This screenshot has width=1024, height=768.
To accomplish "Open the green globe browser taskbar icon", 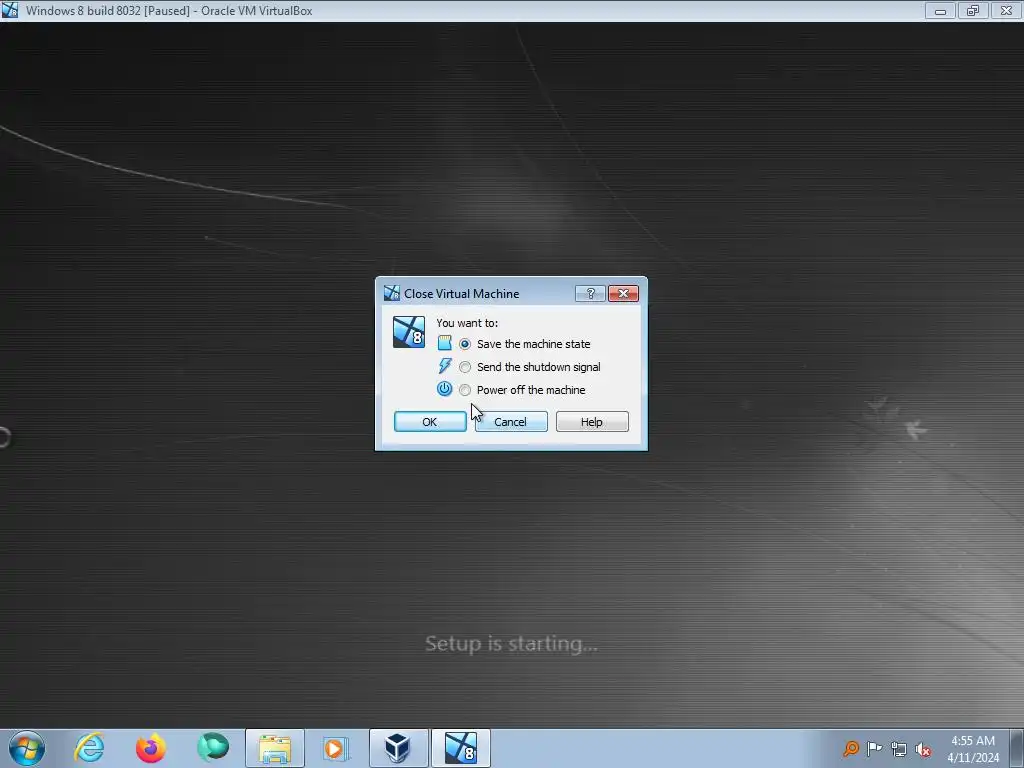I will pyautogui.click(x=213, y=748).
